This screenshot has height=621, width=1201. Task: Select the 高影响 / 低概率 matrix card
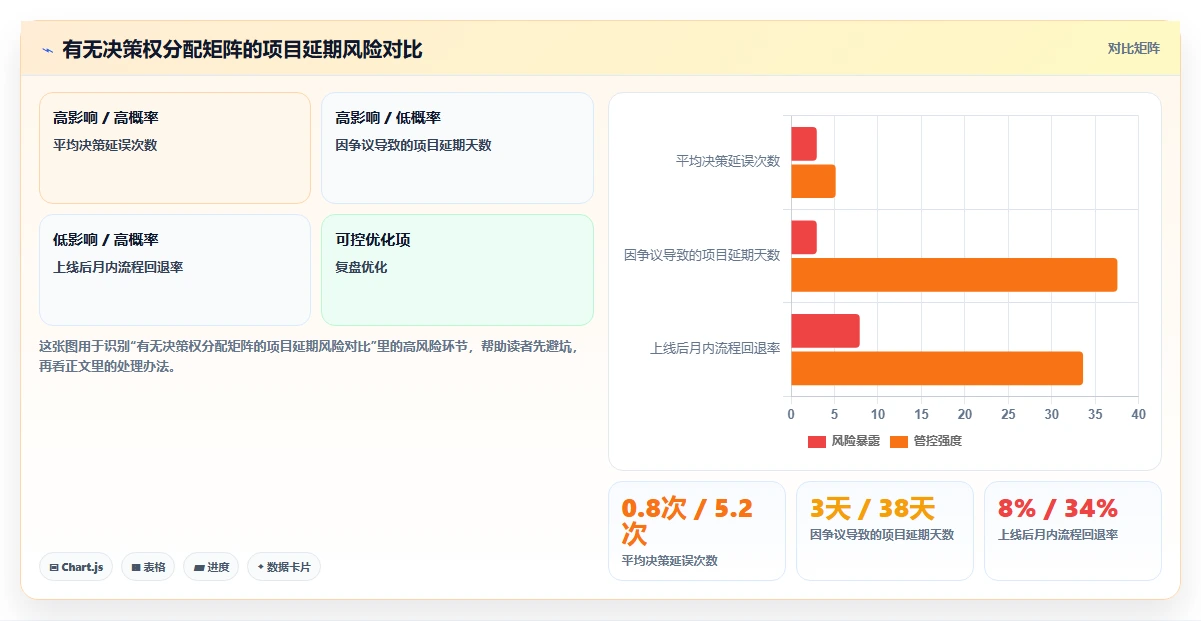(457, 148)
